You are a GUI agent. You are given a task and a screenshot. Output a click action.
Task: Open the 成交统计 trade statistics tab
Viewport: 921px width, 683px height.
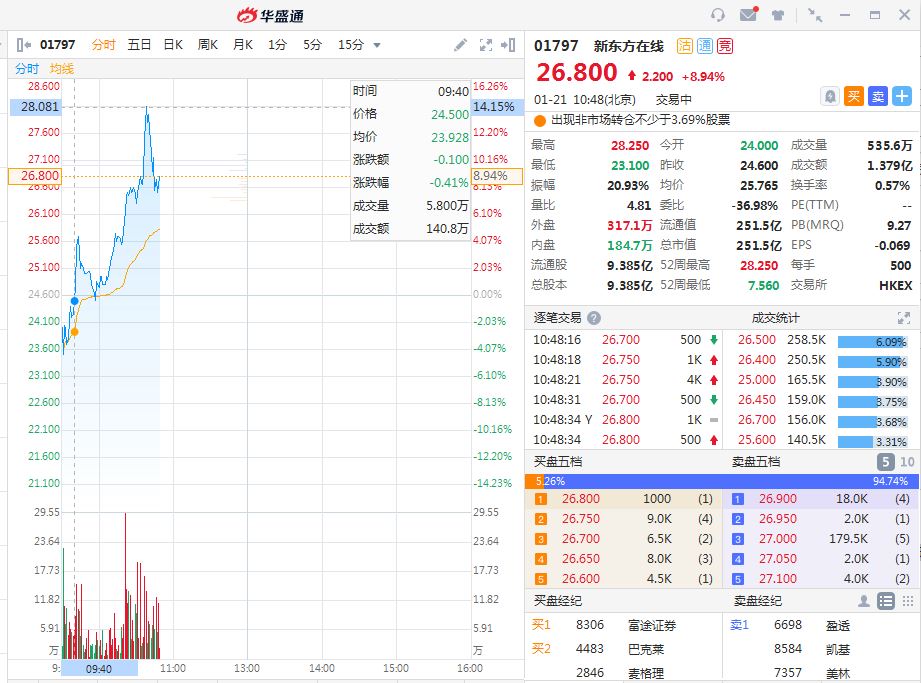(775, 318)
